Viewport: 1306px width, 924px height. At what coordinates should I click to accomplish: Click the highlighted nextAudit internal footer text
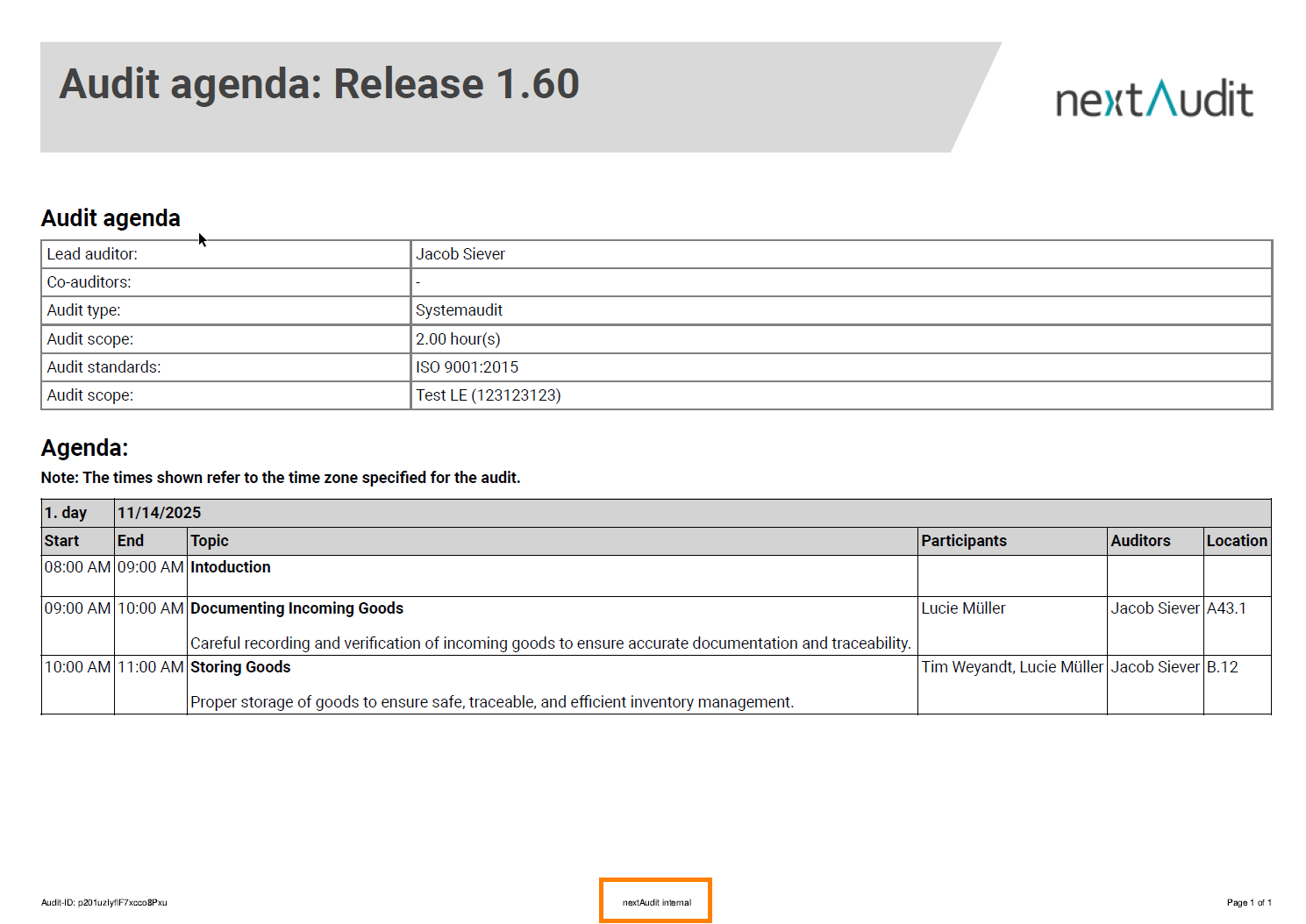click(x=656, y=902)
